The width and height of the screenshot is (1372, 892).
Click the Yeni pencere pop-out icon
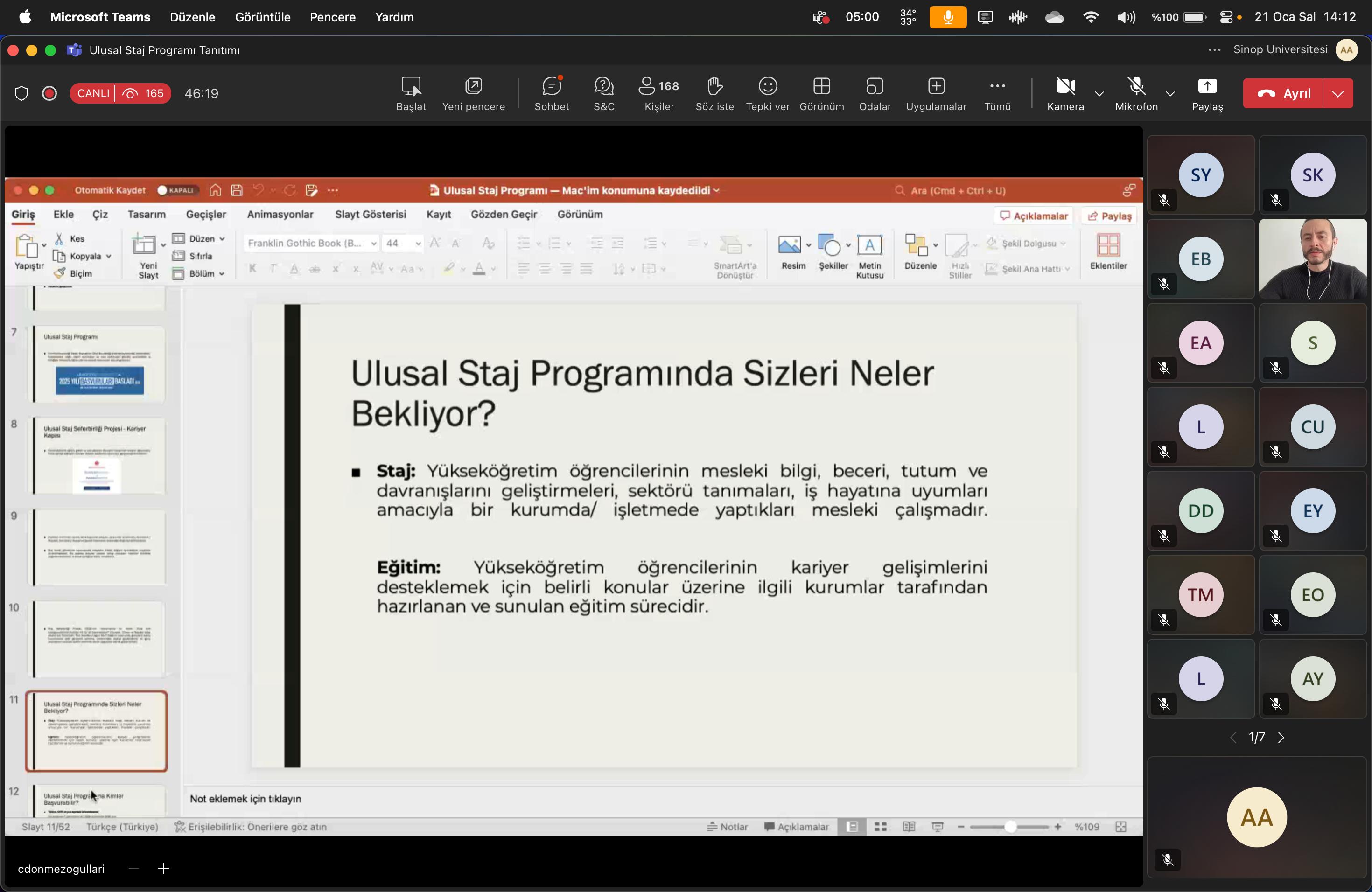tap(473, 93)
